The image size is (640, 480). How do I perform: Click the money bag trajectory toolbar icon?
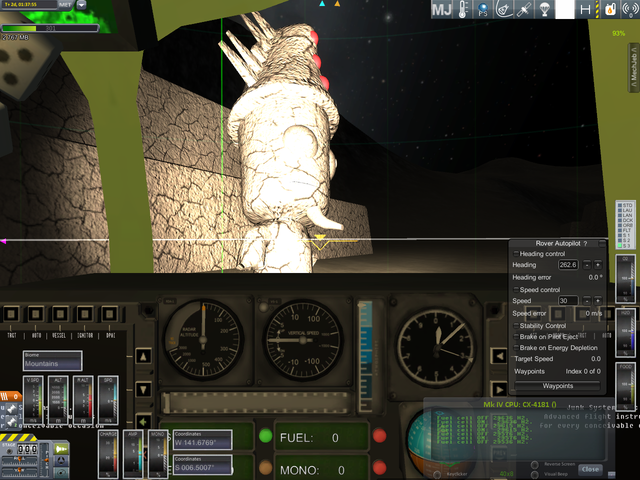tap(504, 9)
